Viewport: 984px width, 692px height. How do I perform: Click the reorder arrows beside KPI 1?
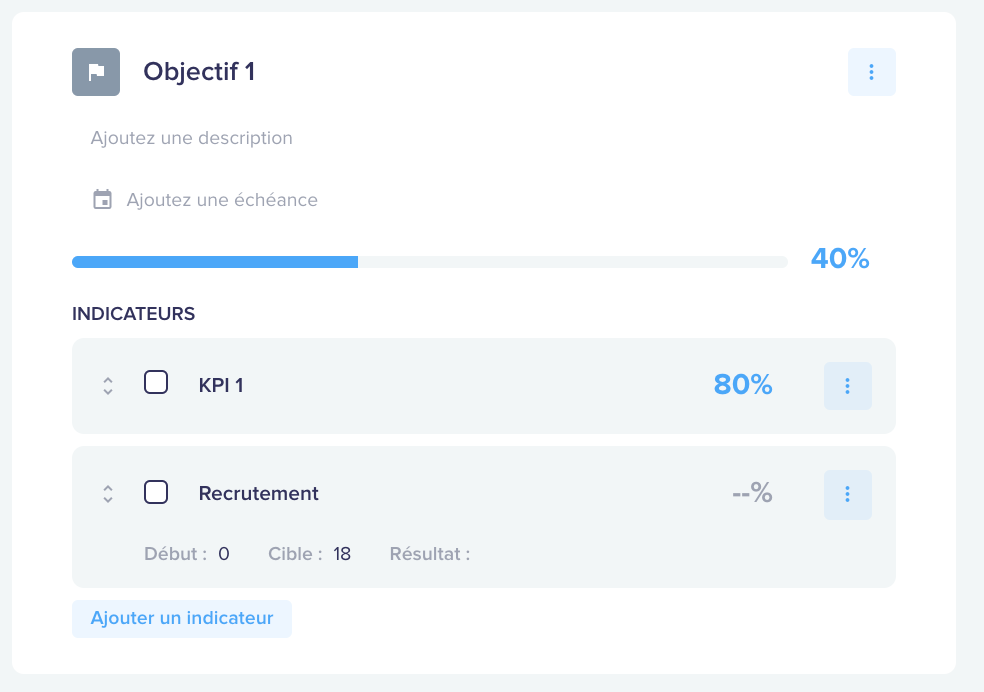click(108, 386)
